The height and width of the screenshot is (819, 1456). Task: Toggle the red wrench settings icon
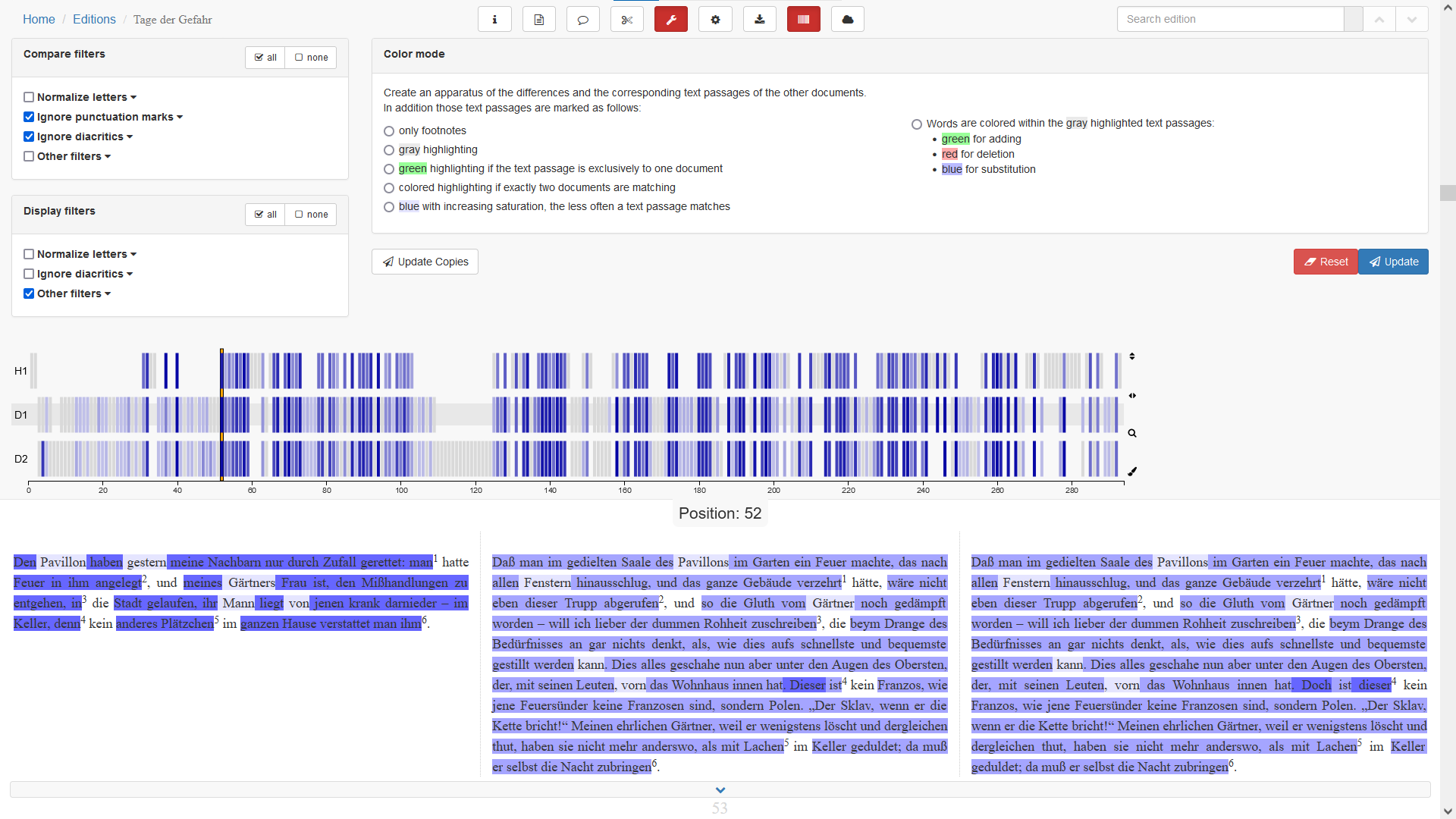(670, 20)
